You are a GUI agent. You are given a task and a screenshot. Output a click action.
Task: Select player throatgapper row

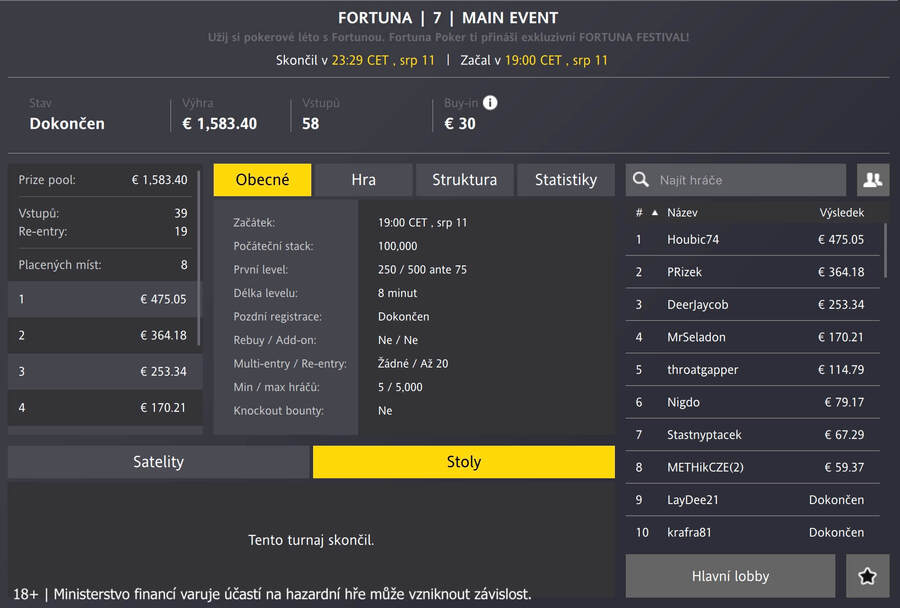pyautogui.click(x=702, y=370)
